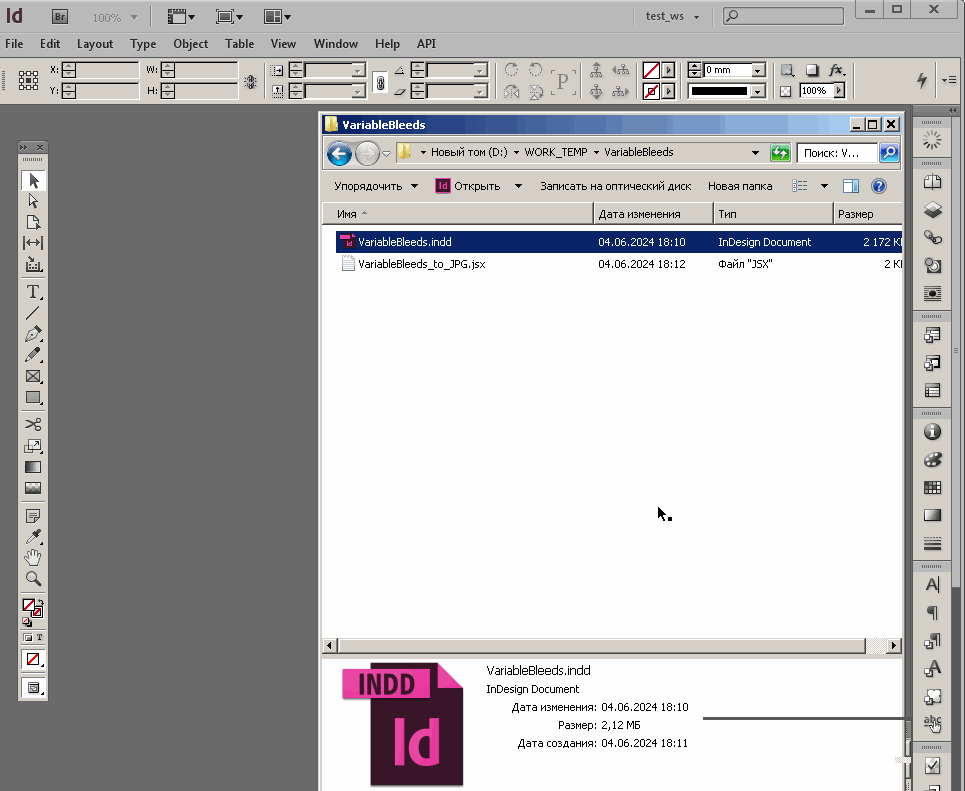This screenshot has width=965, height=791.
Task: Select the Page tool
Action: (x=33, y=222)
